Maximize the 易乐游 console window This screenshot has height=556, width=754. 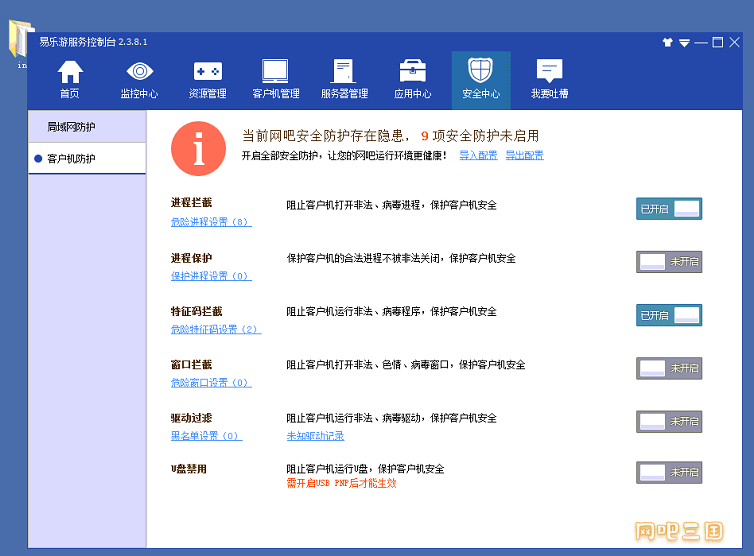point(717,42)
